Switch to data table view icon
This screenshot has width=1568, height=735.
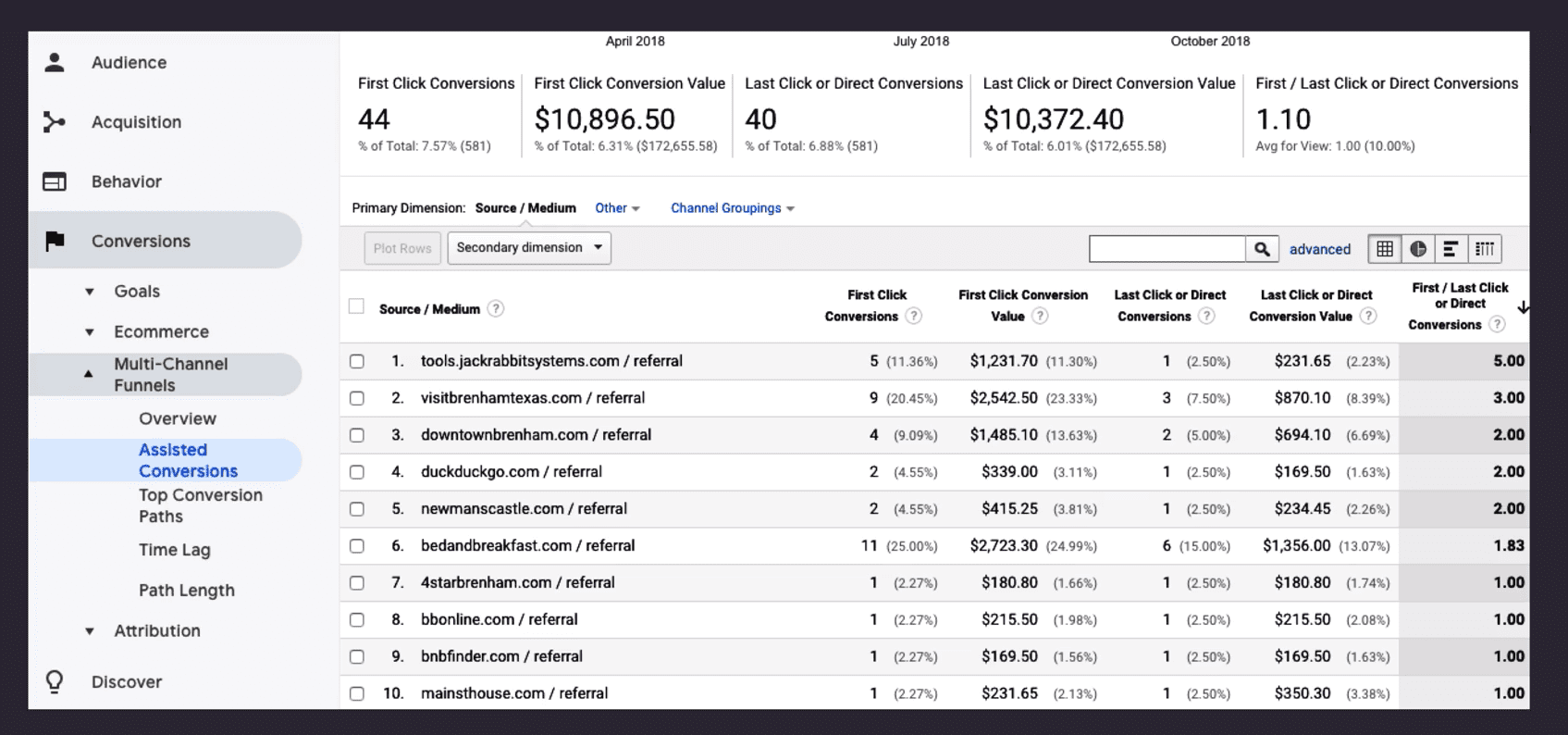point(1385,249)
